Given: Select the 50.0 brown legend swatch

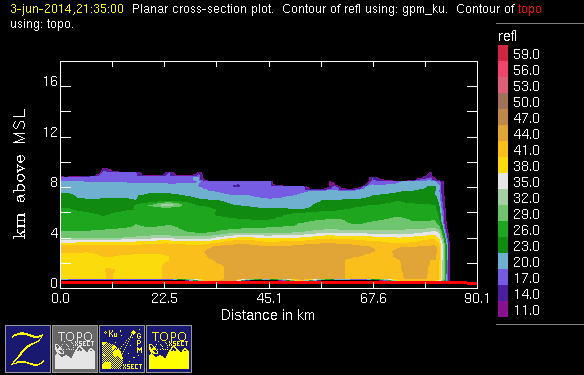Looking at the screenshot, I should click(x=503, y=101).
